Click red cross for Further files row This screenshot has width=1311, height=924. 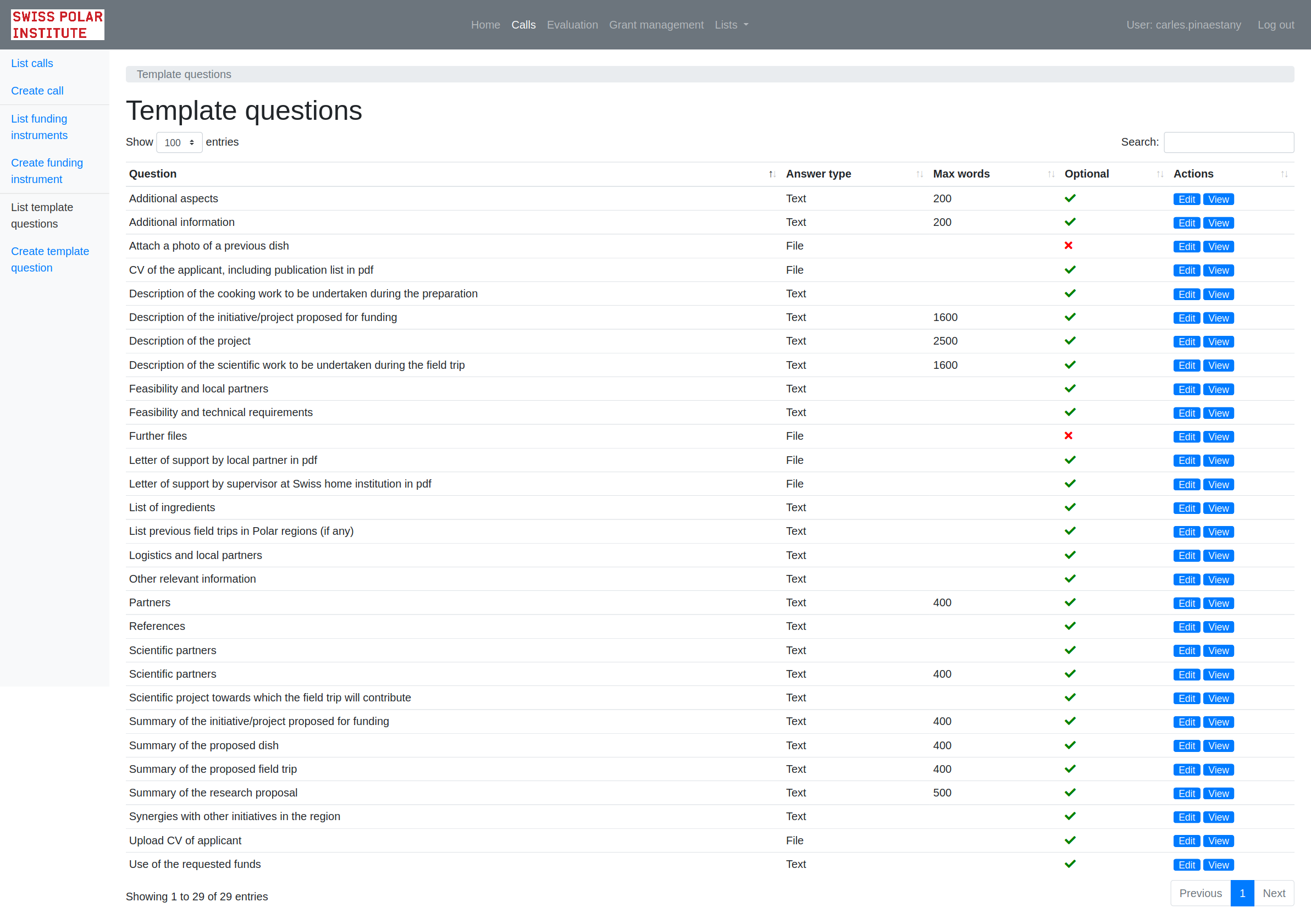[1069, 436]
